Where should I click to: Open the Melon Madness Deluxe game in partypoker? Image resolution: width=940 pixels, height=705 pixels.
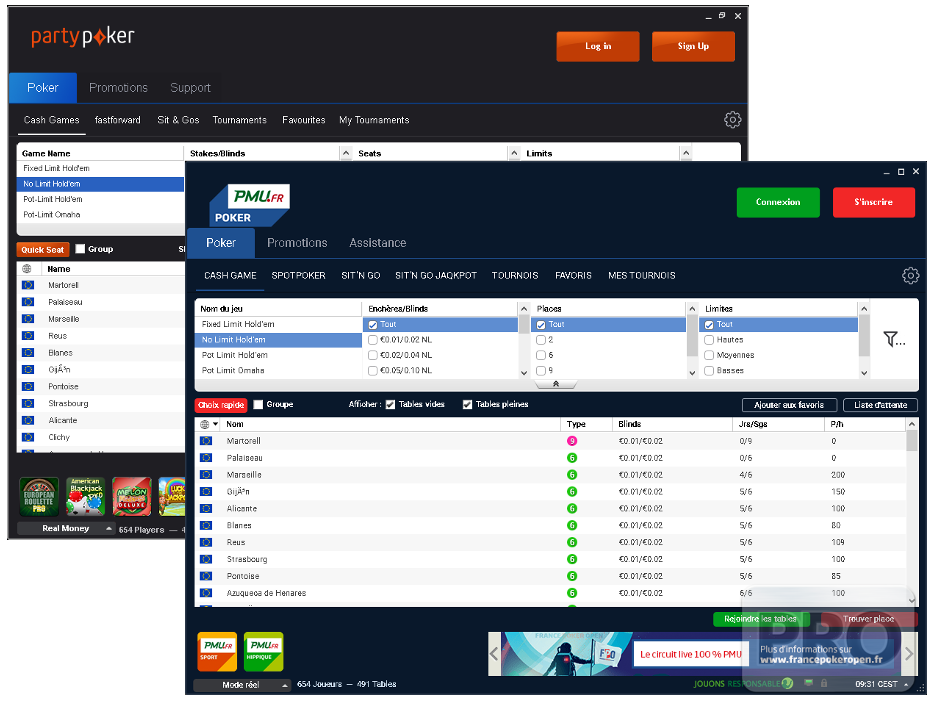coord(132,496)
